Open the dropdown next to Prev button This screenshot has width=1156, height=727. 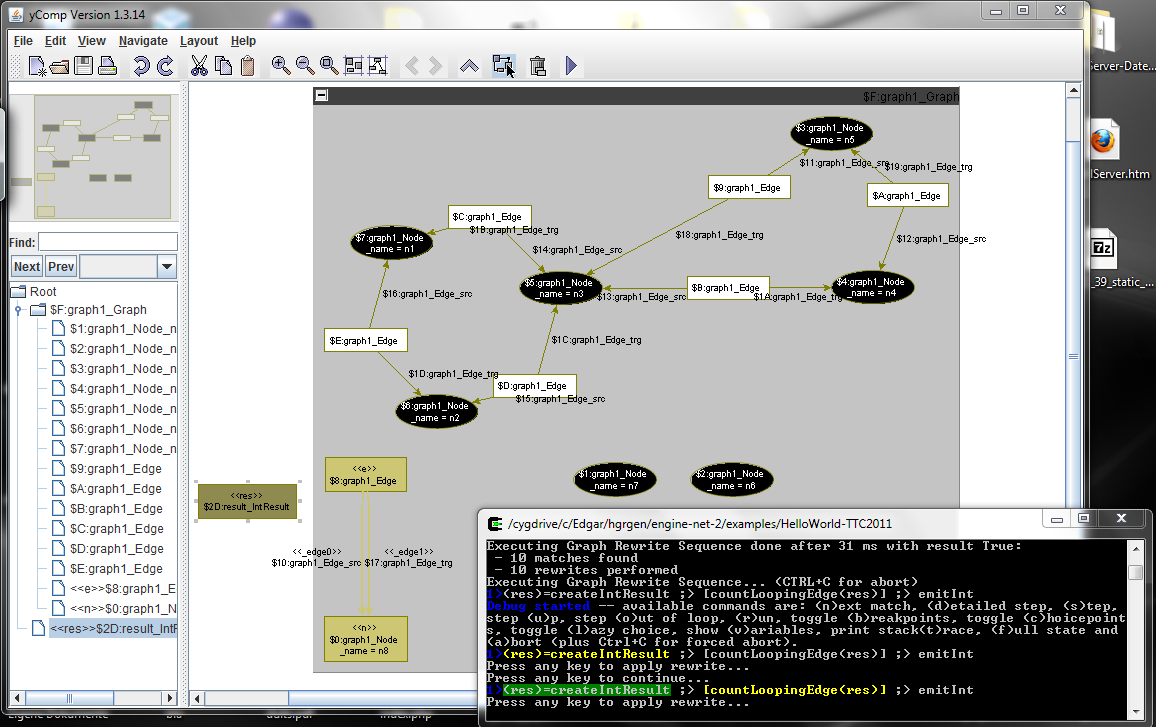coord(167,267)
